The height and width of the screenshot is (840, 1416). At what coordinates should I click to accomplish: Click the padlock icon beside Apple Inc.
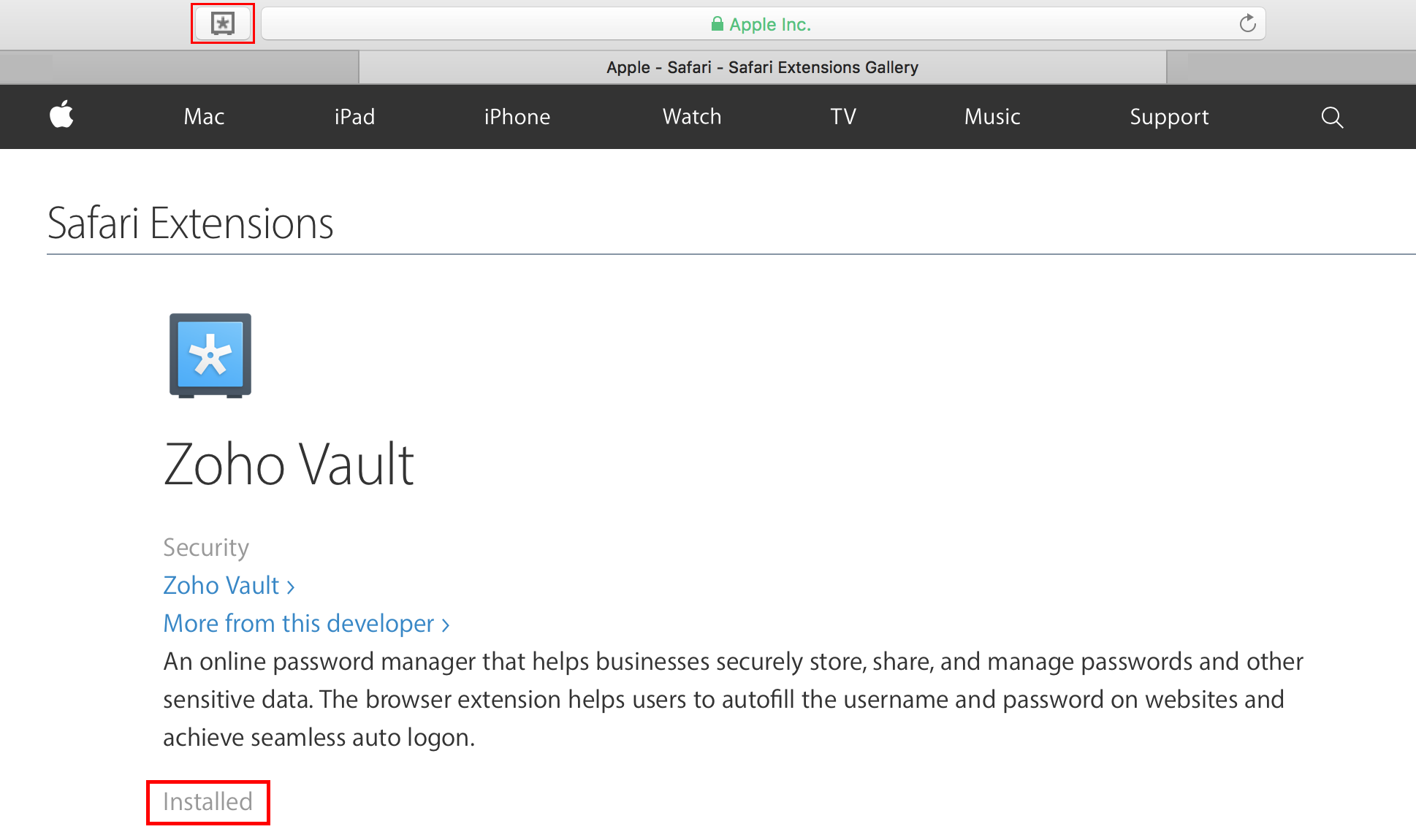[717, 23]
